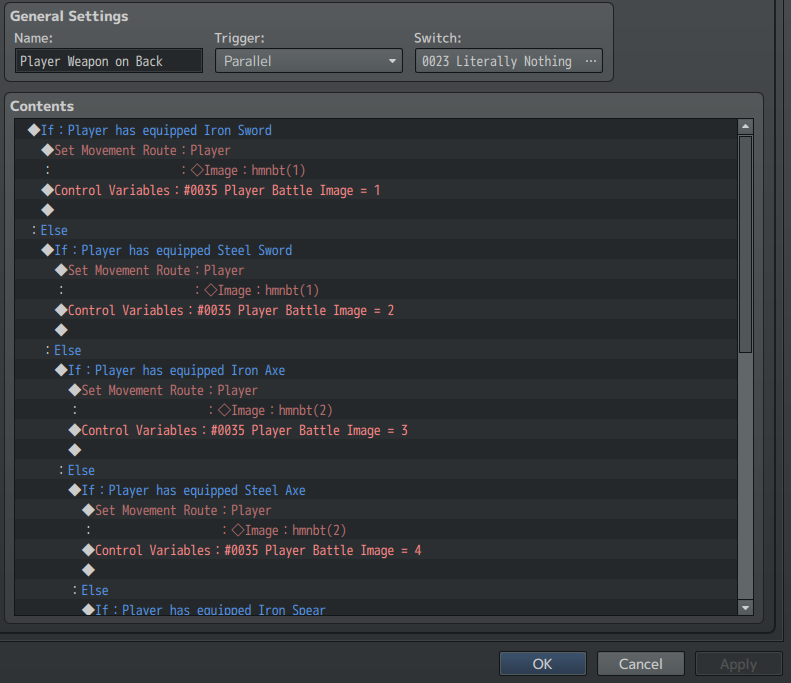Open the Trigger dropdown set to Parallel

(x=309, y=61)
